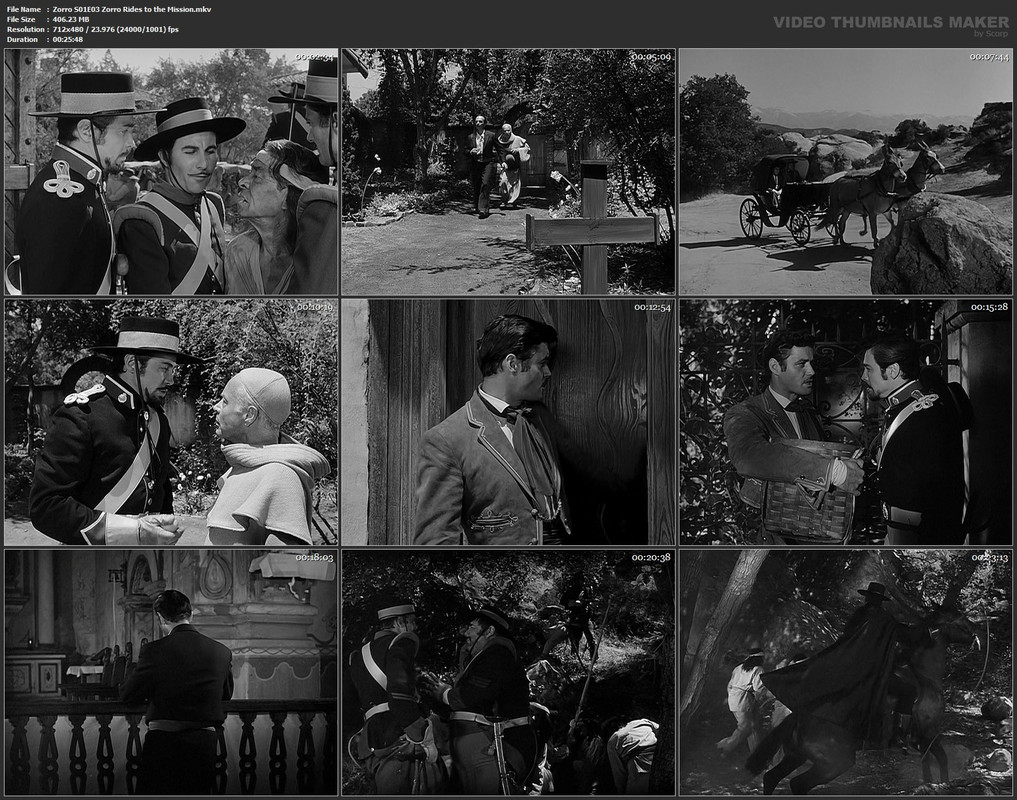Click the 'File Name' label
The height and width of the screenshot is (800, 1017).
pos(23,9)
